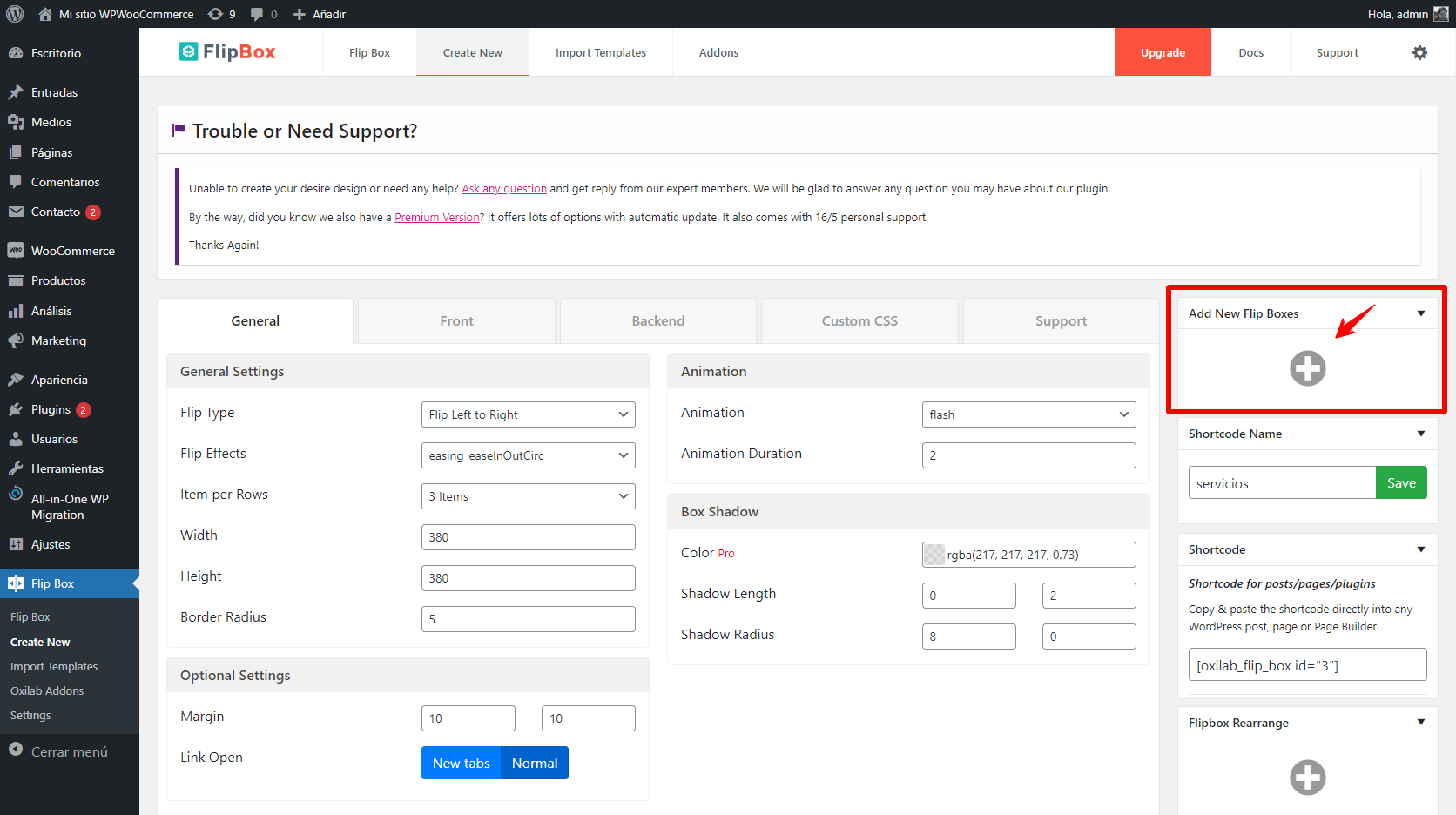Click the plus icon under Flipbox Rearrange

coord(1307,778)
